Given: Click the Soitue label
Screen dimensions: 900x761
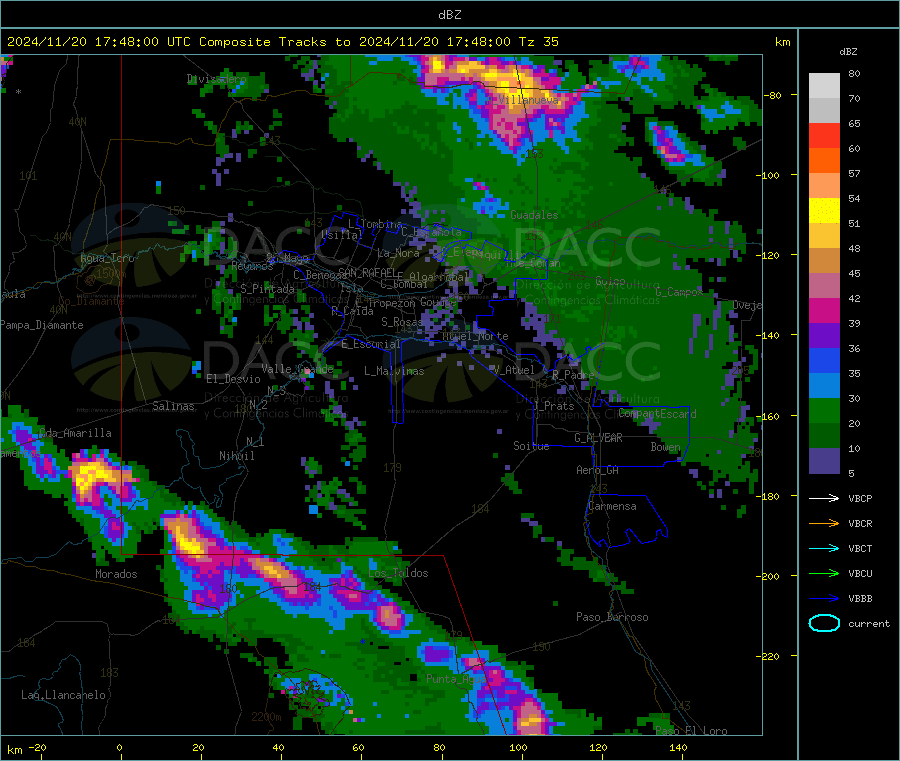Looking at the screenshot, I should pyautogui.click(x=531, y=446).
